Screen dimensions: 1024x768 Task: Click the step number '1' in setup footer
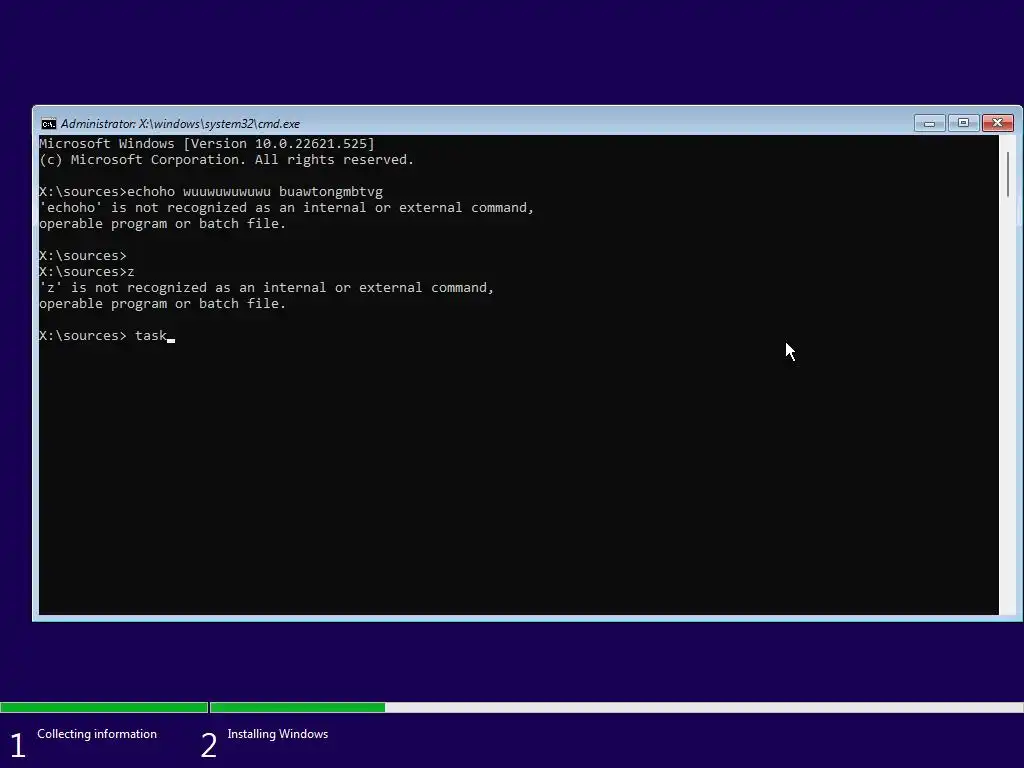tap(18, 745)
